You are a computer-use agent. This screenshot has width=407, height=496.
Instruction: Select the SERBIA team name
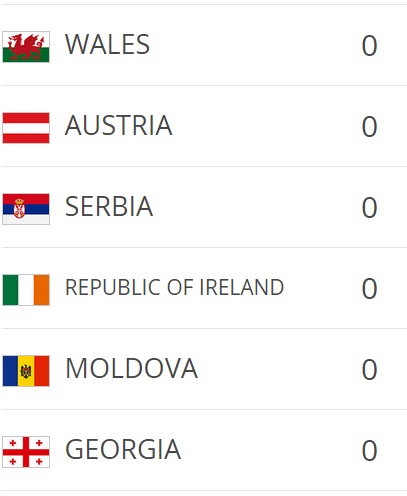point(109,206)
